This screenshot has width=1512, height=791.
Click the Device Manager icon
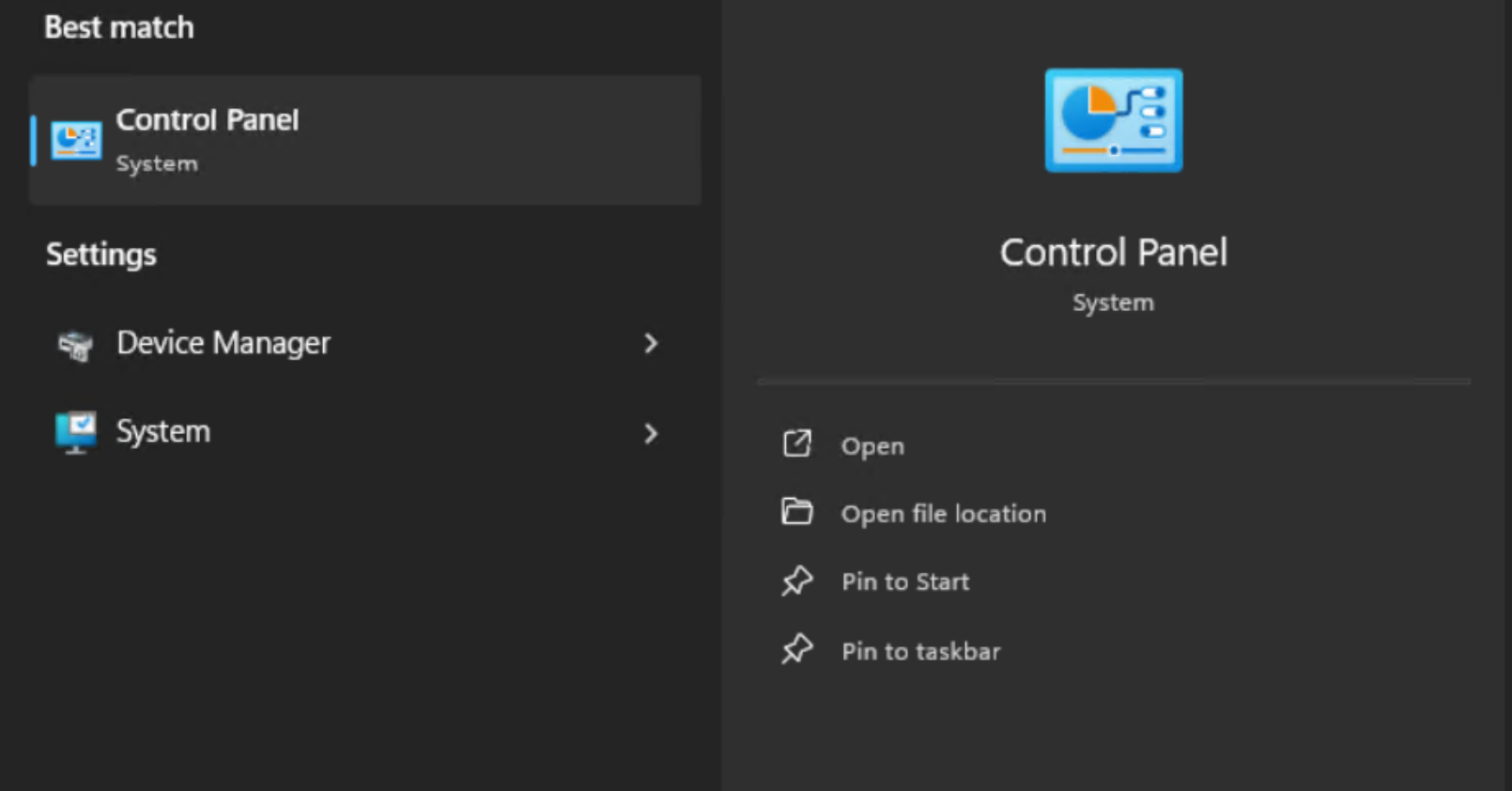pyautogui.click(x=75, y=345)
